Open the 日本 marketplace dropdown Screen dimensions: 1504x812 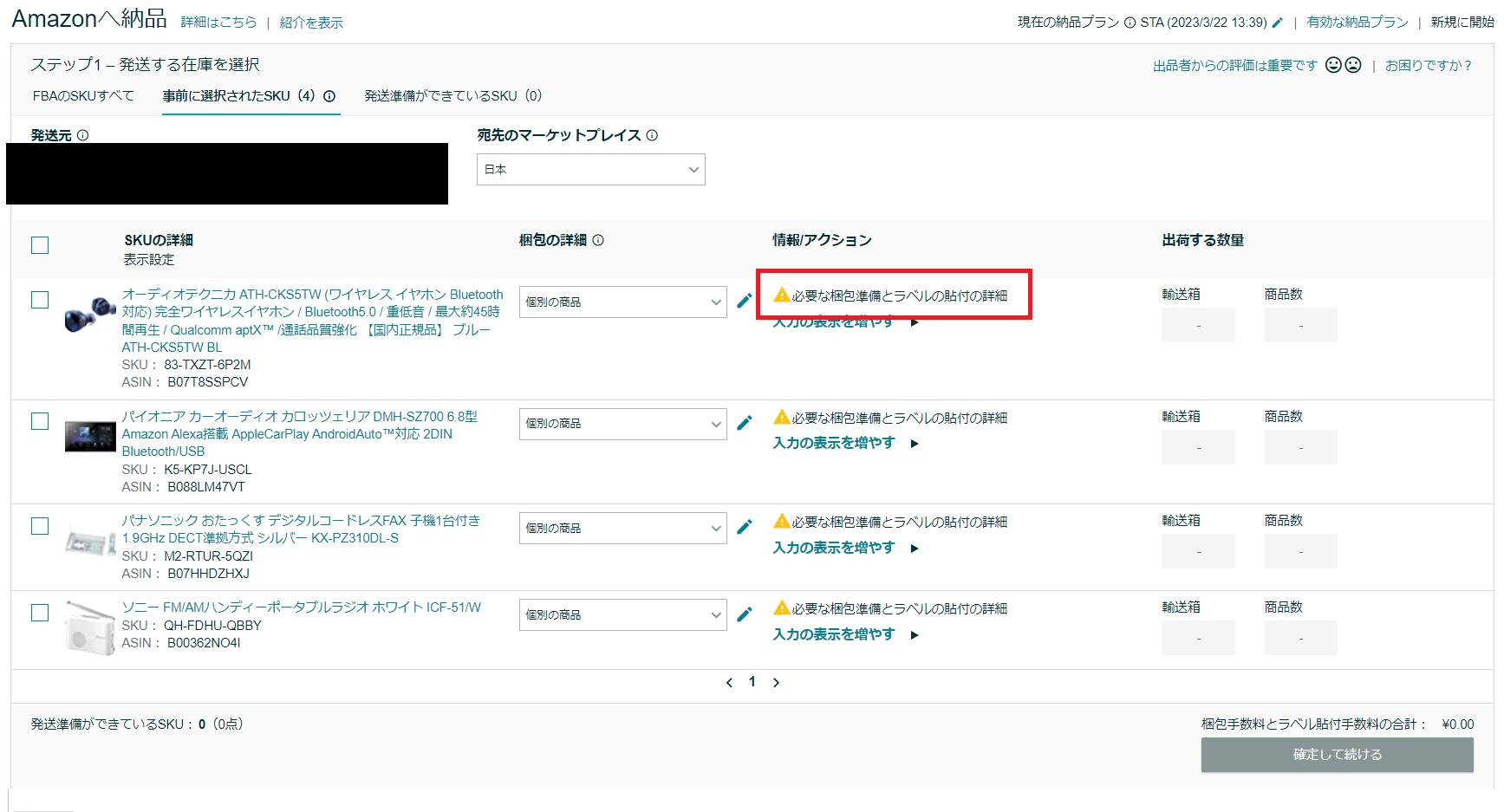click(x=591, y=170)
